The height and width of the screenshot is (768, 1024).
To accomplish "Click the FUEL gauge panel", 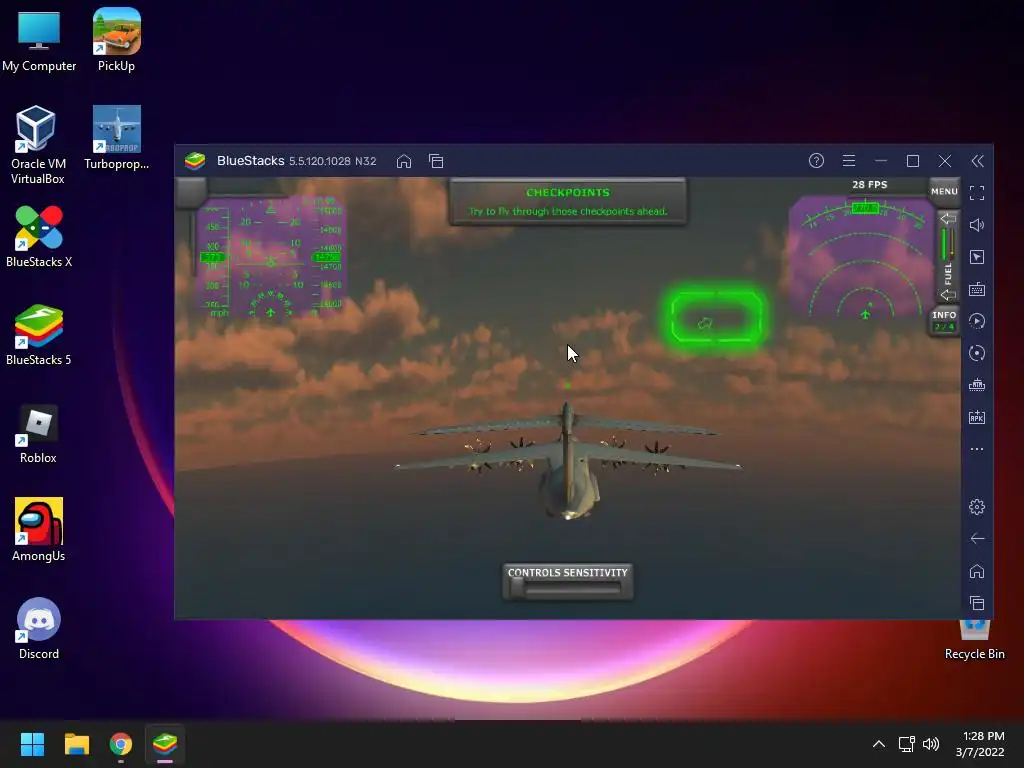I will pyautogui.click(x=948, y=256).
